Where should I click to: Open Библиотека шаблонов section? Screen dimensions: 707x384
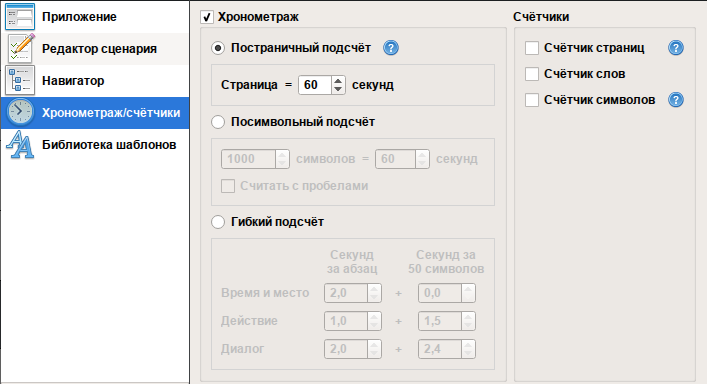[95, 145]
